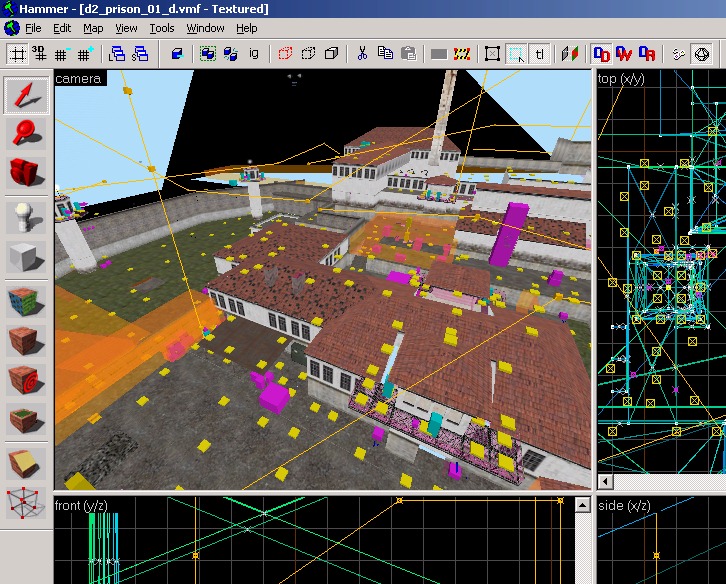726x584 pixels.
Task: Click the top view scroll-left arrow
Action: tap(605, 481)
